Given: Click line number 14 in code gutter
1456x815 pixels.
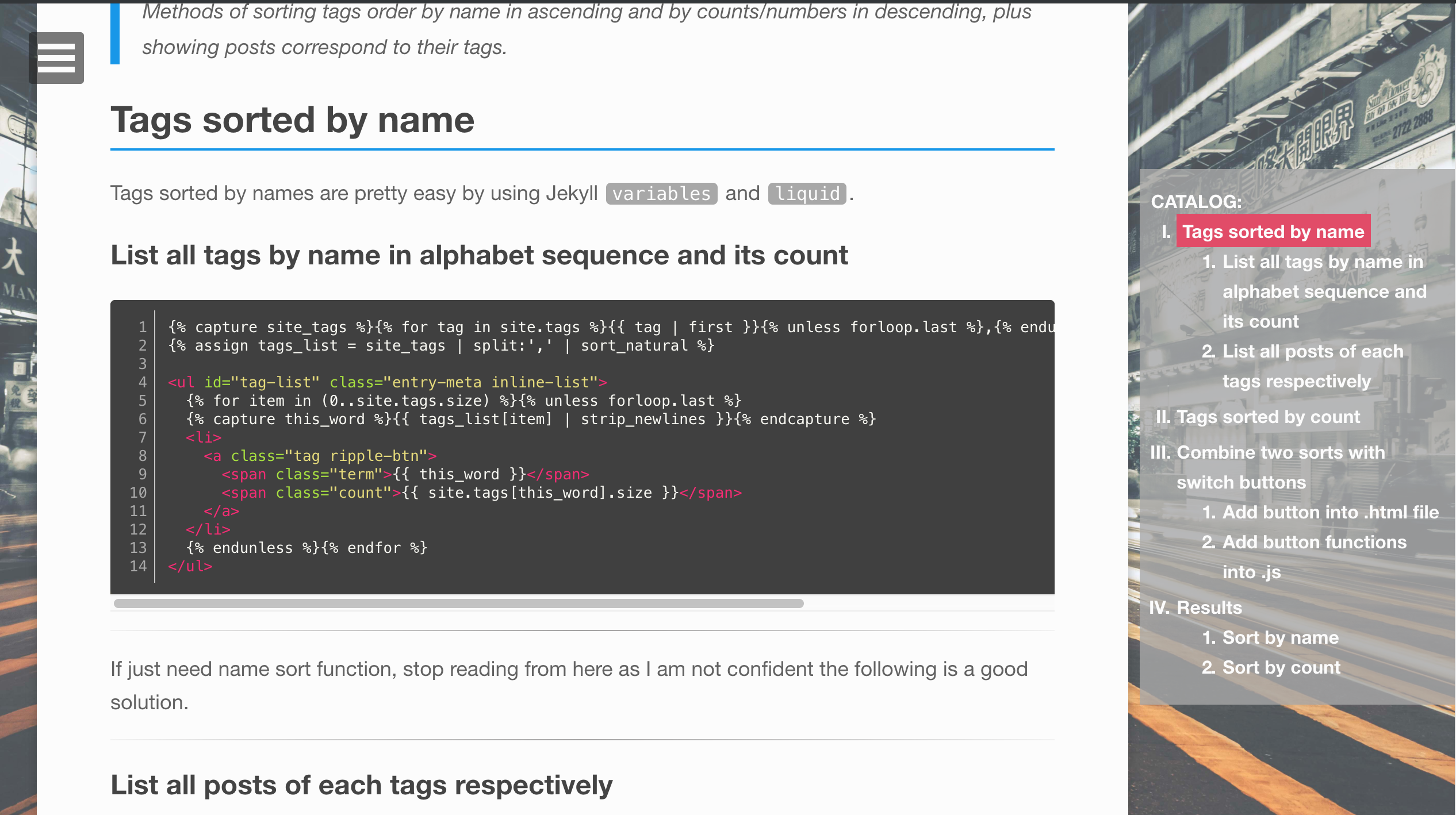Looking at the screenshot, I should coord(138,566).
